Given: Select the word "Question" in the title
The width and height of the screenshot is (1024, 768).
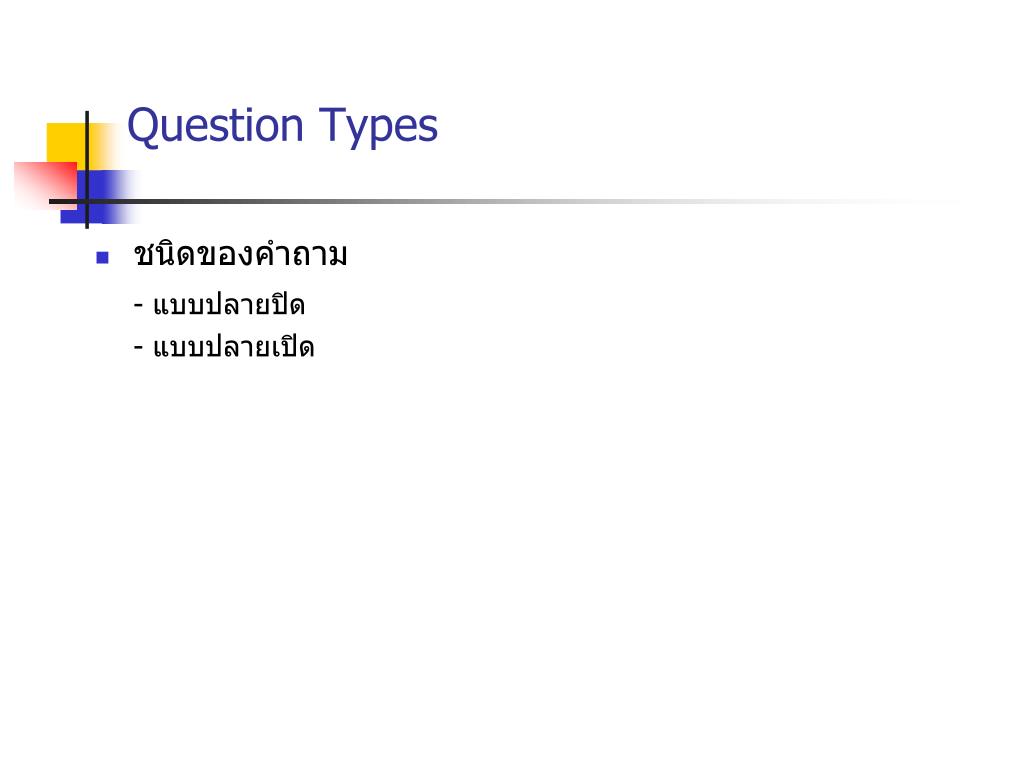Looking at the screenshot, I should [x=215, y=126].
